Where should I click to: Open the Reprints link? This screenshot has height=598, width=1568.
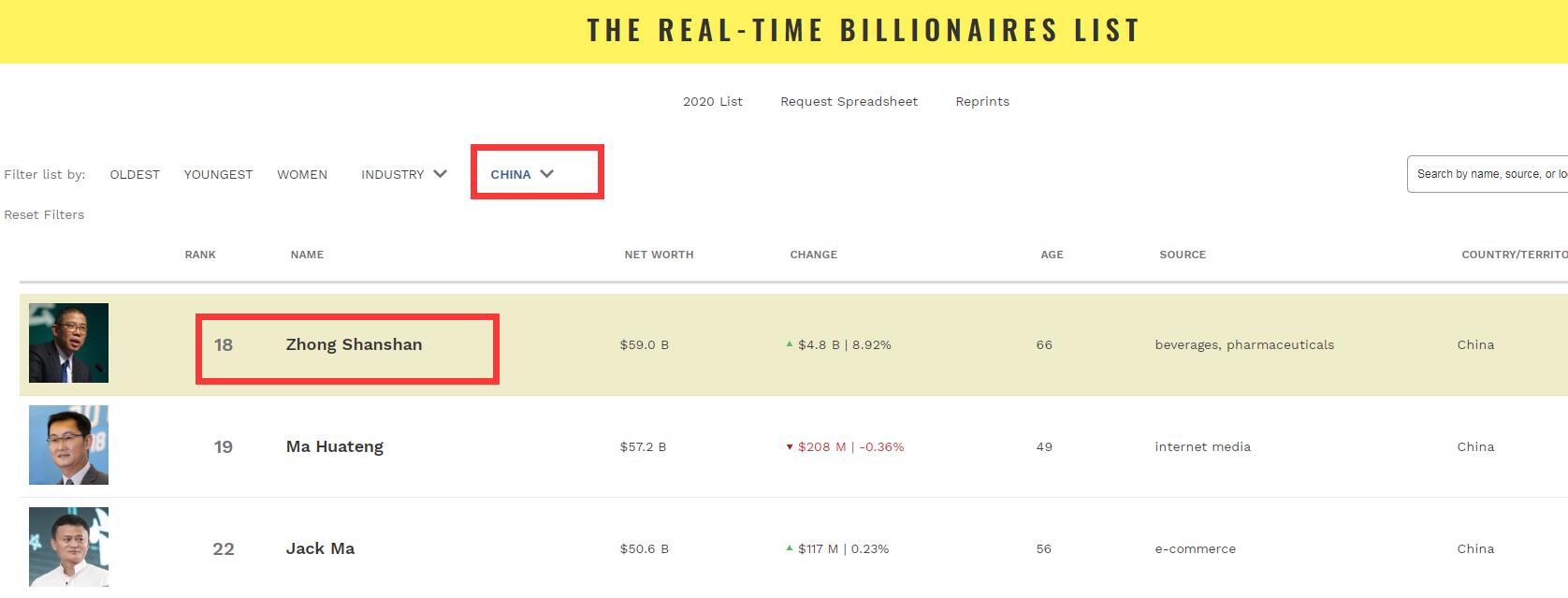coord(981,101)
